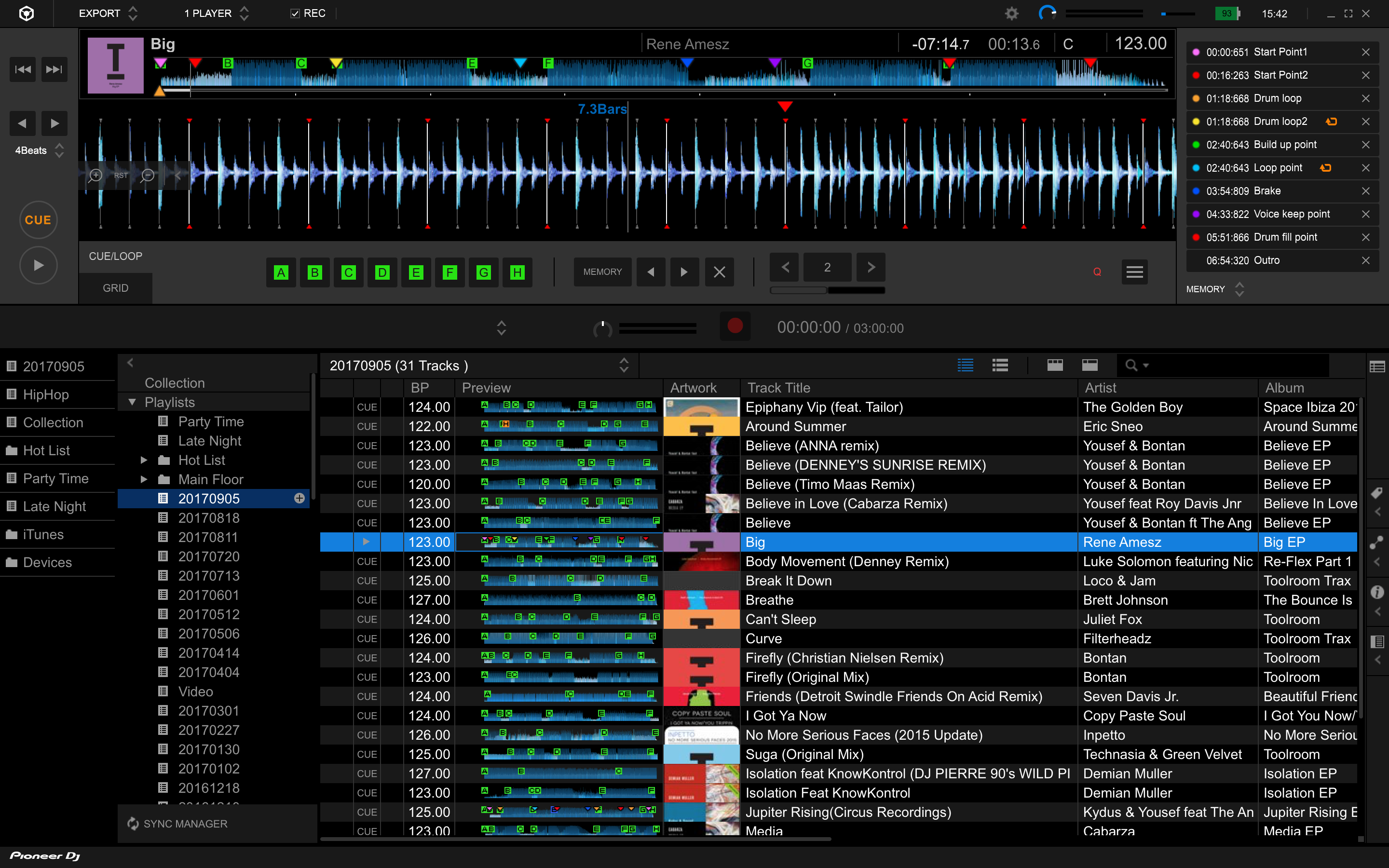Select hot cue pad C
1389x868 pixels.
348,272
